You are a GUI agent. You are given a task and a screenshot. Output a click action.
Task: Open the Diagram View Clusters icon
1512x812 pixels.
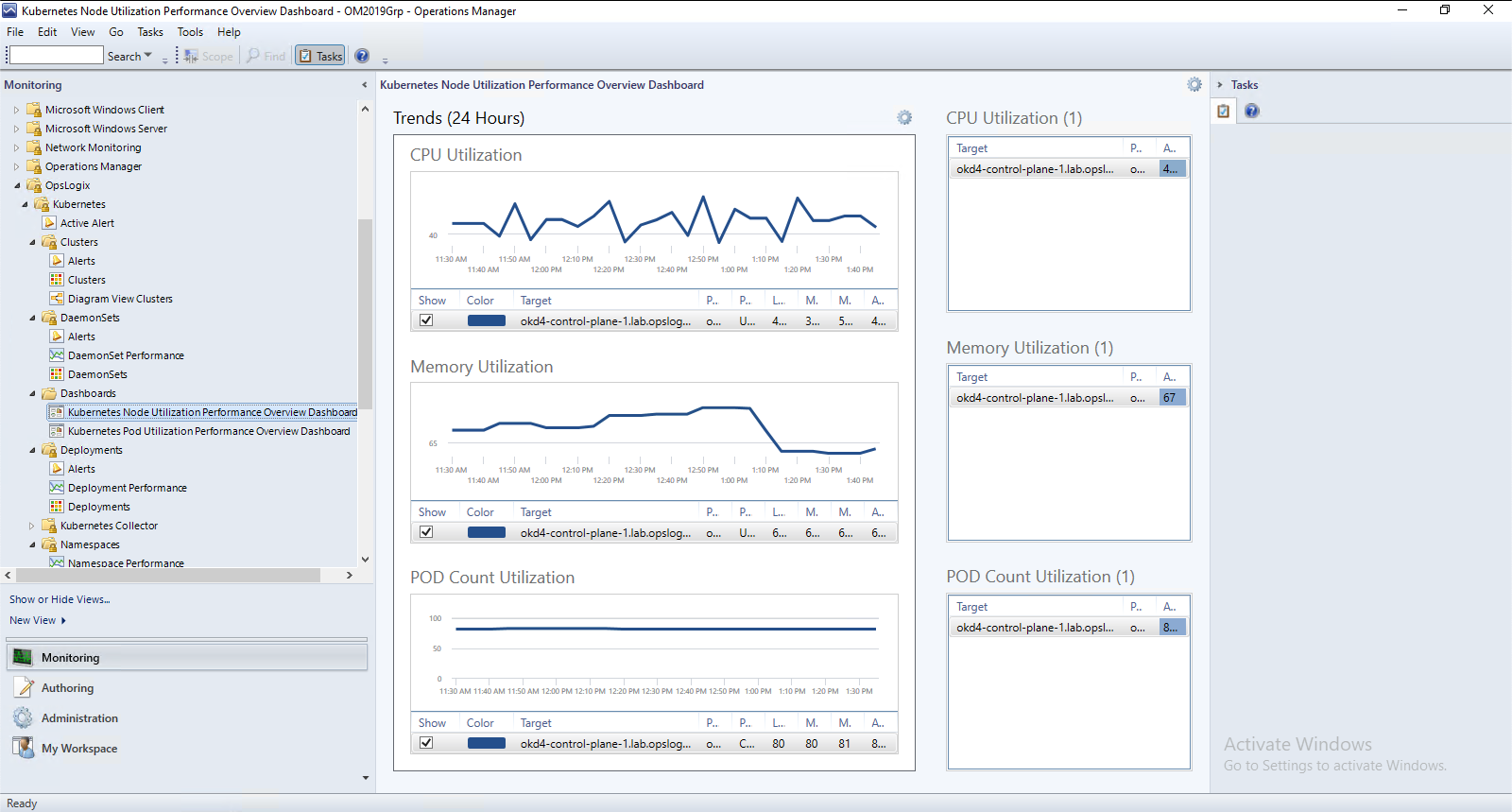pyautogui.click(x=57, y=299)
